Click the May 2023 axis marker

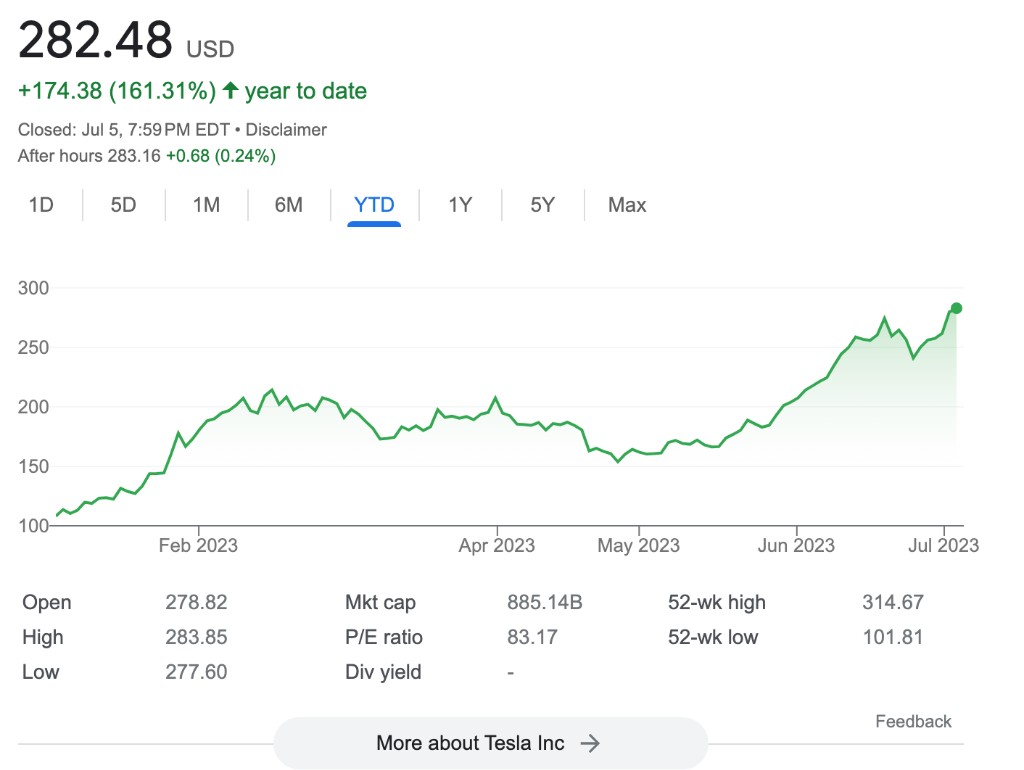click(639, 545)
